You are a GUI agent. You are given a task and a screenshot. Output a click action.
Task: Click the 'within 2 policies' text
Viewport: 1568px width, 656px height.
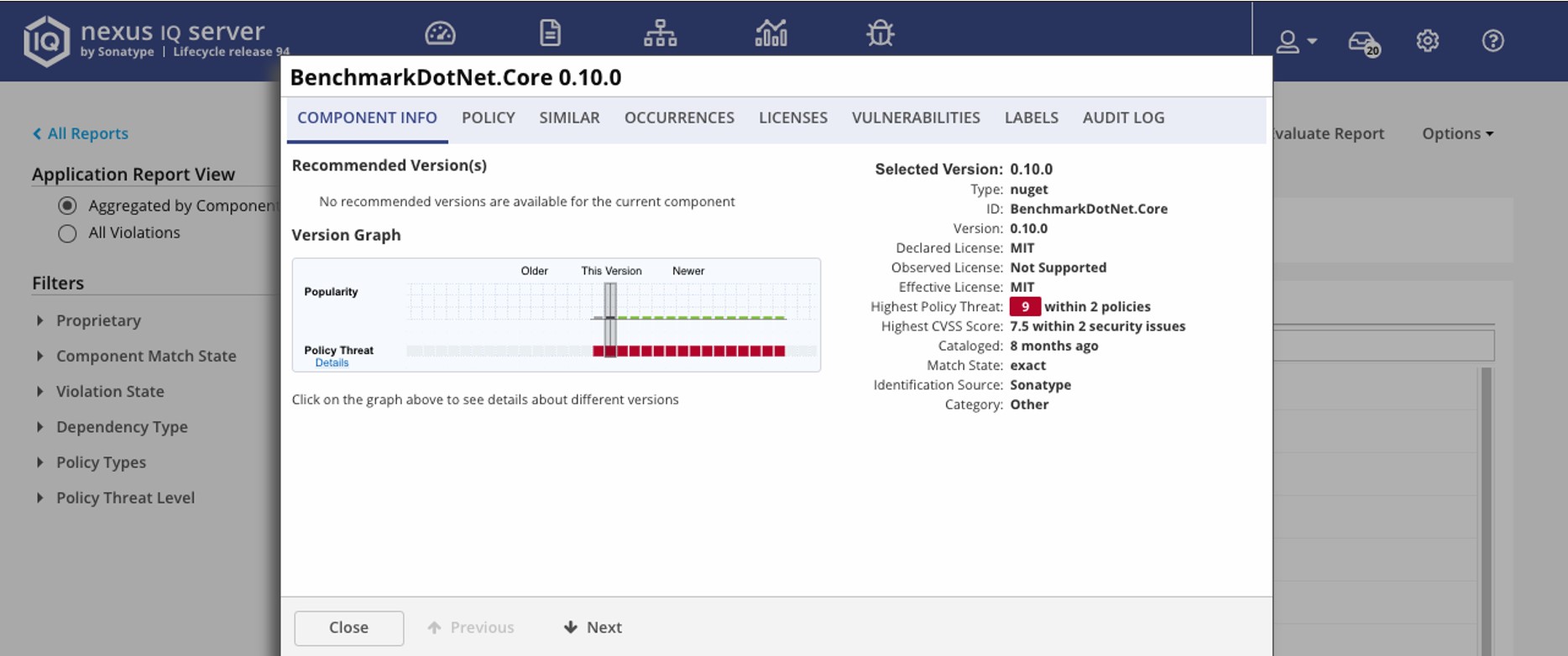tap(1097, 307)
